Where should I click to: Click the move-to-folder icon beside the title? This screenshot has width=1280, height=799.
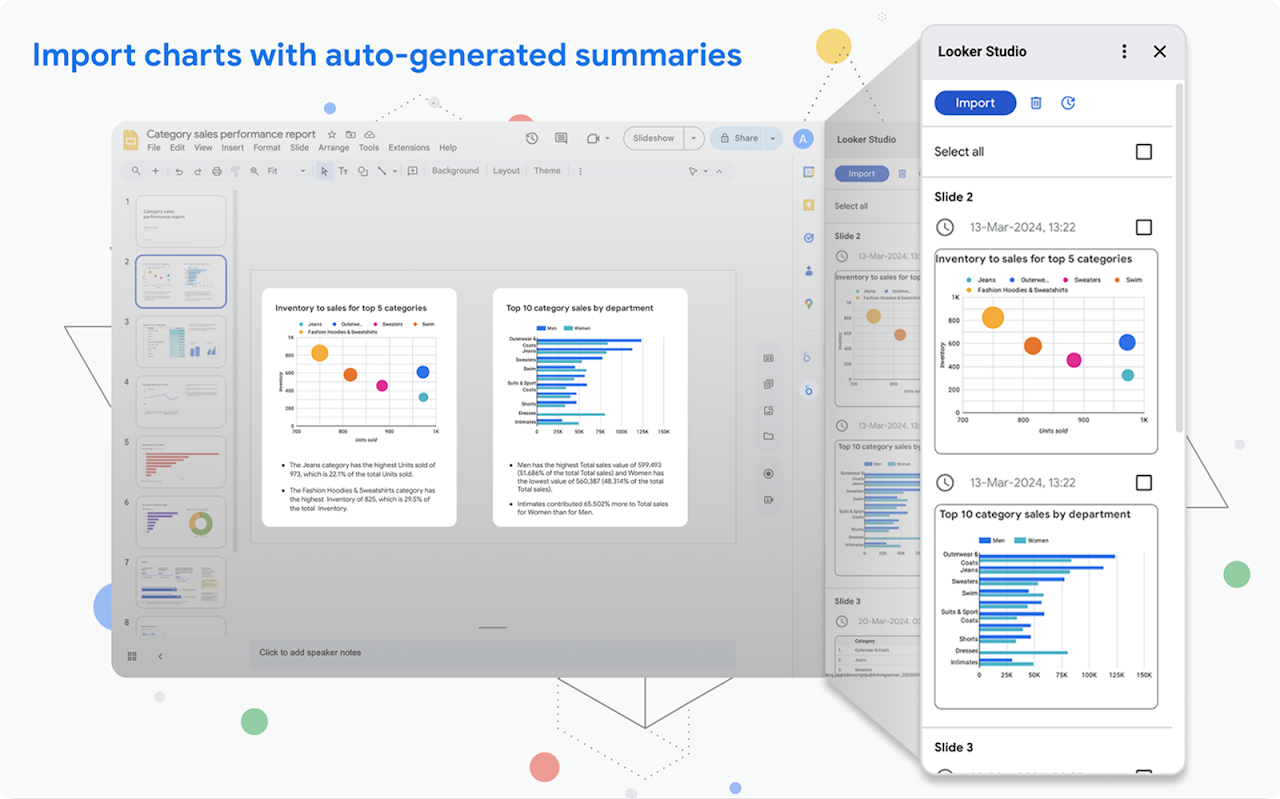351,134
